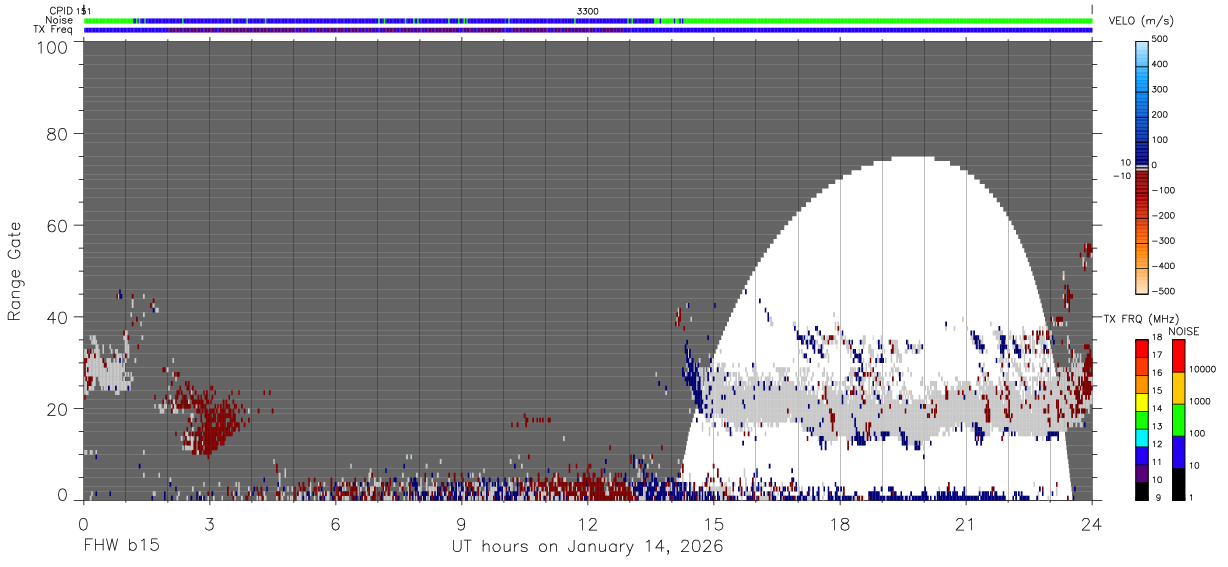Click the blue segment of the NOISE colorbar
This screenshot has height=567, width=1228.
coord(1177,451)
